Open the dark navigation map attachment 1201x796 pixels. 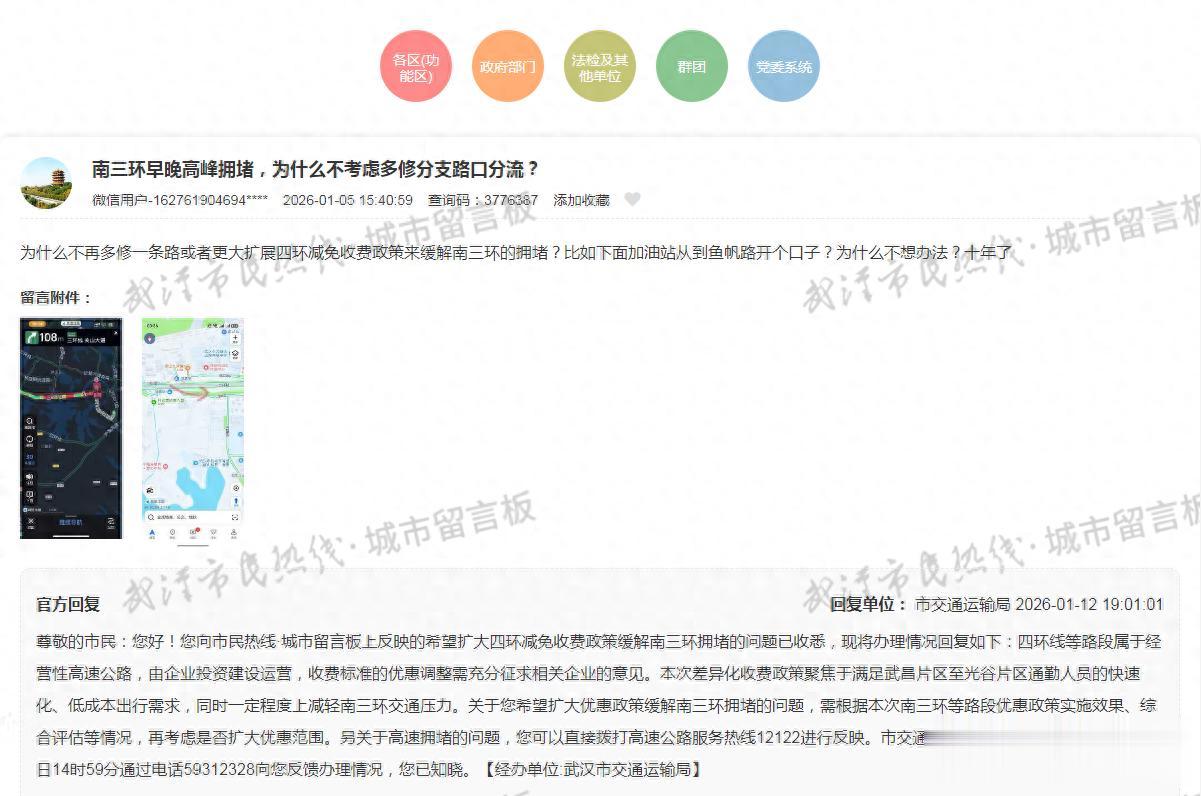coord(71,428)
